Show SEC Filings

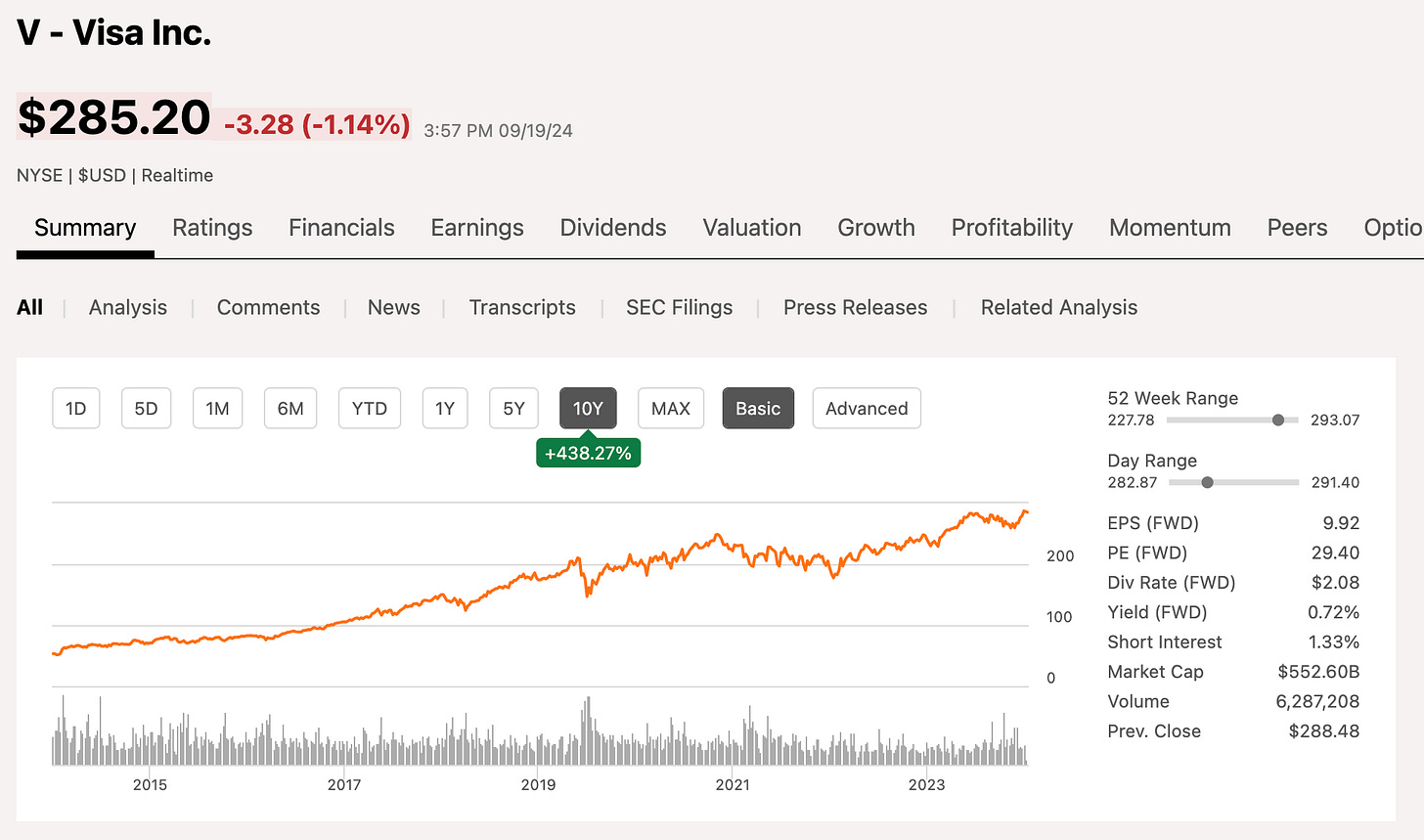pyautogui.click(x=680, y=307)
